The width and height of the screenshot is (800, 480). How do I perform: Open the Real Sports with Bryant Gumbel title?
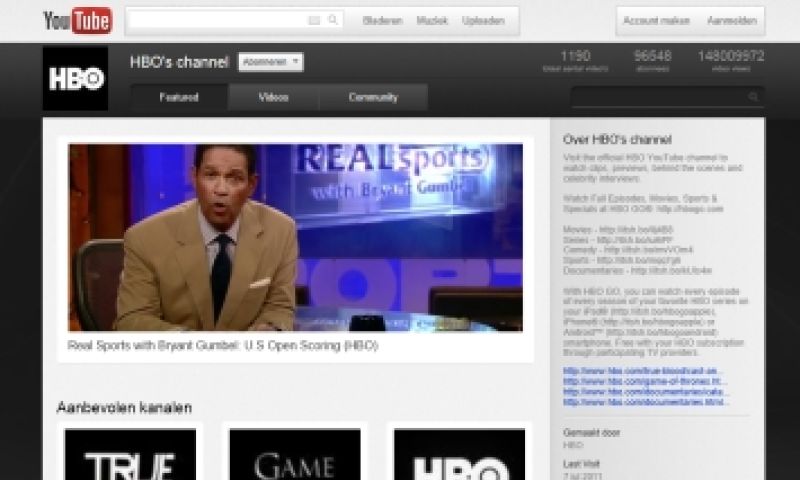[x=223, y=345]
